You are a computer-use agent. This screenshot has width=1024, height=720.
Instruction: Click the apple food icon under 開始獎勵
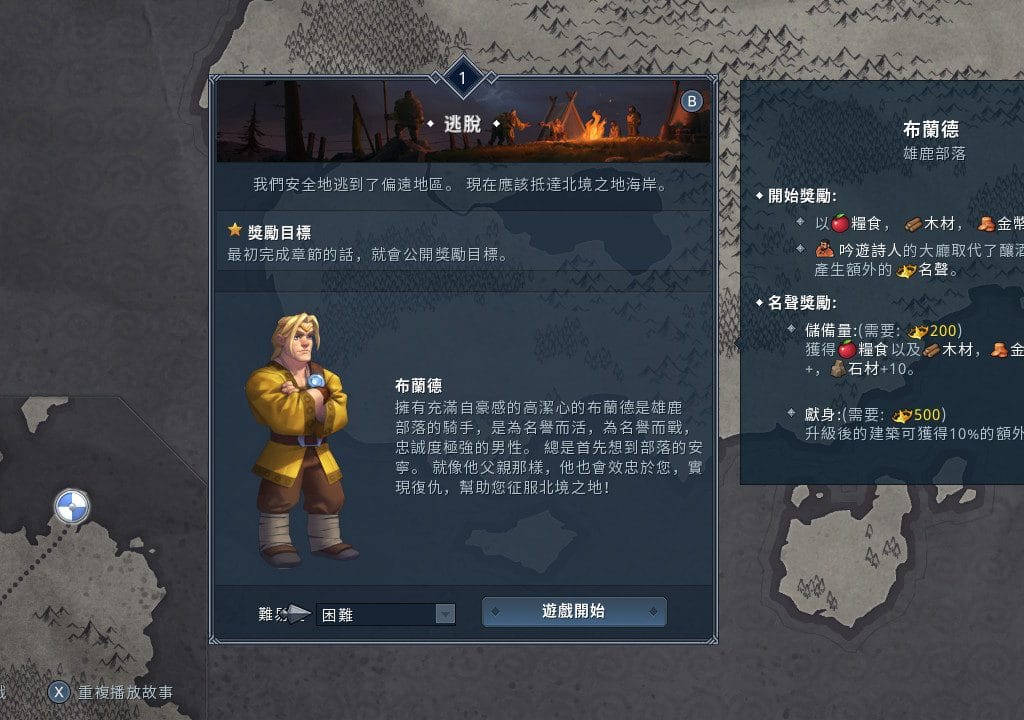(840, 223)
